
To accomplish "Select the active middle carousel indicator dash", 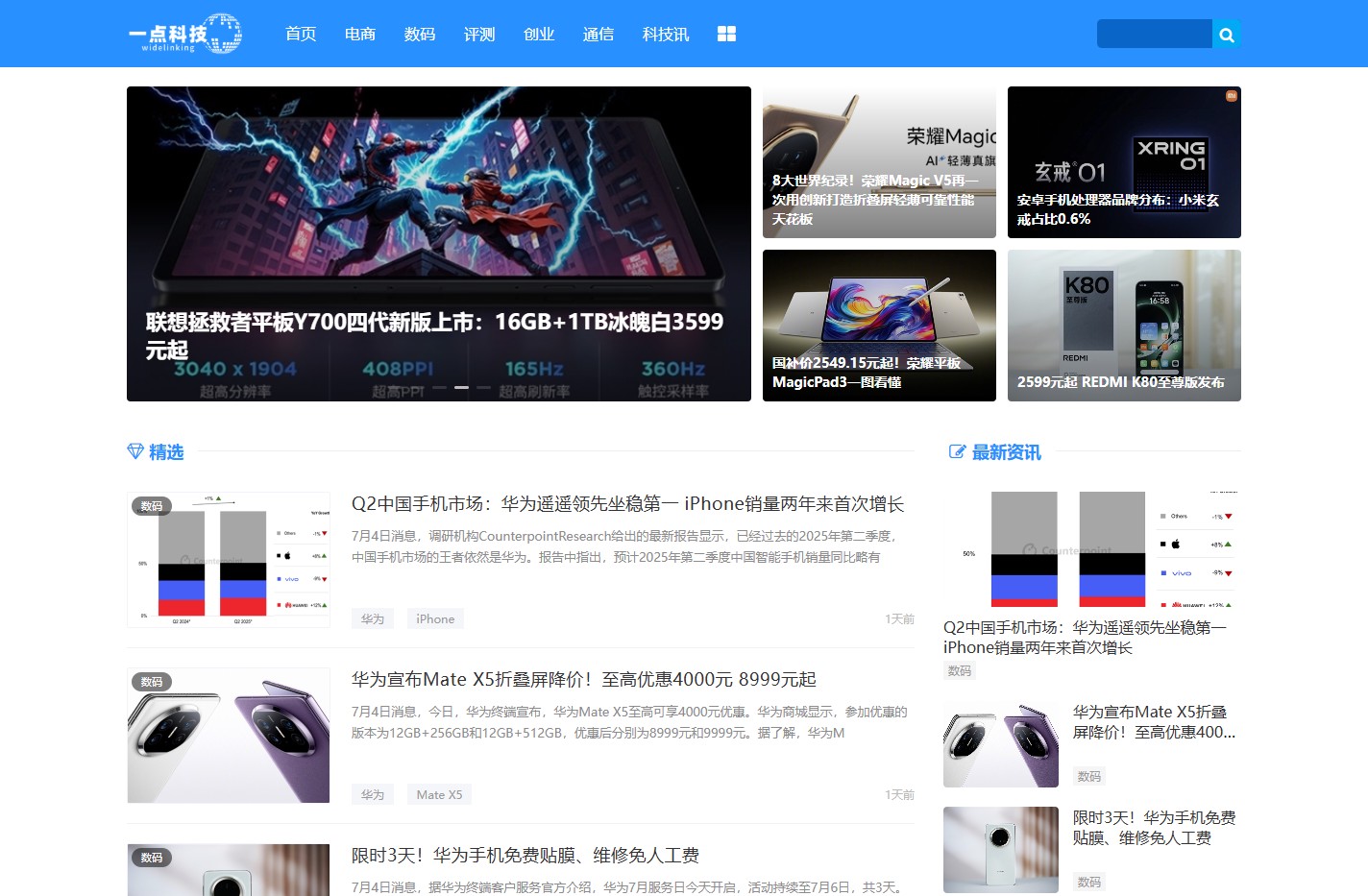I will pos(462,387).
